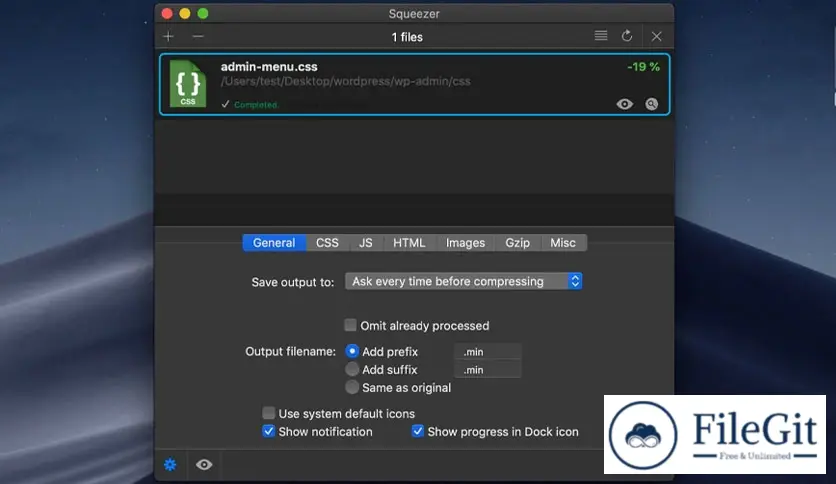This screenshot has height=484, width=836.
Task: Enable Omit already processed checkbox
Action: tap(350, 325)
